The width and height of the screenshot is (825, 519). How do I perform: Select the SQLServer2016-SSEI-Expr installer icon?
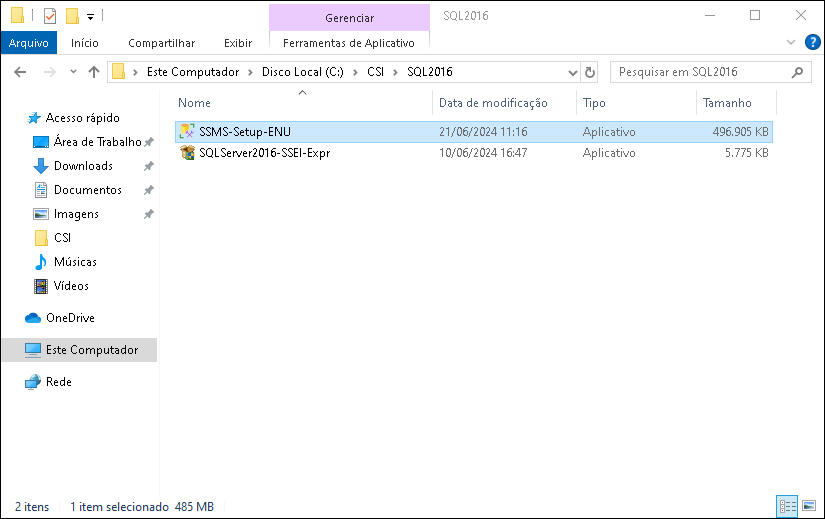point(187,153)
